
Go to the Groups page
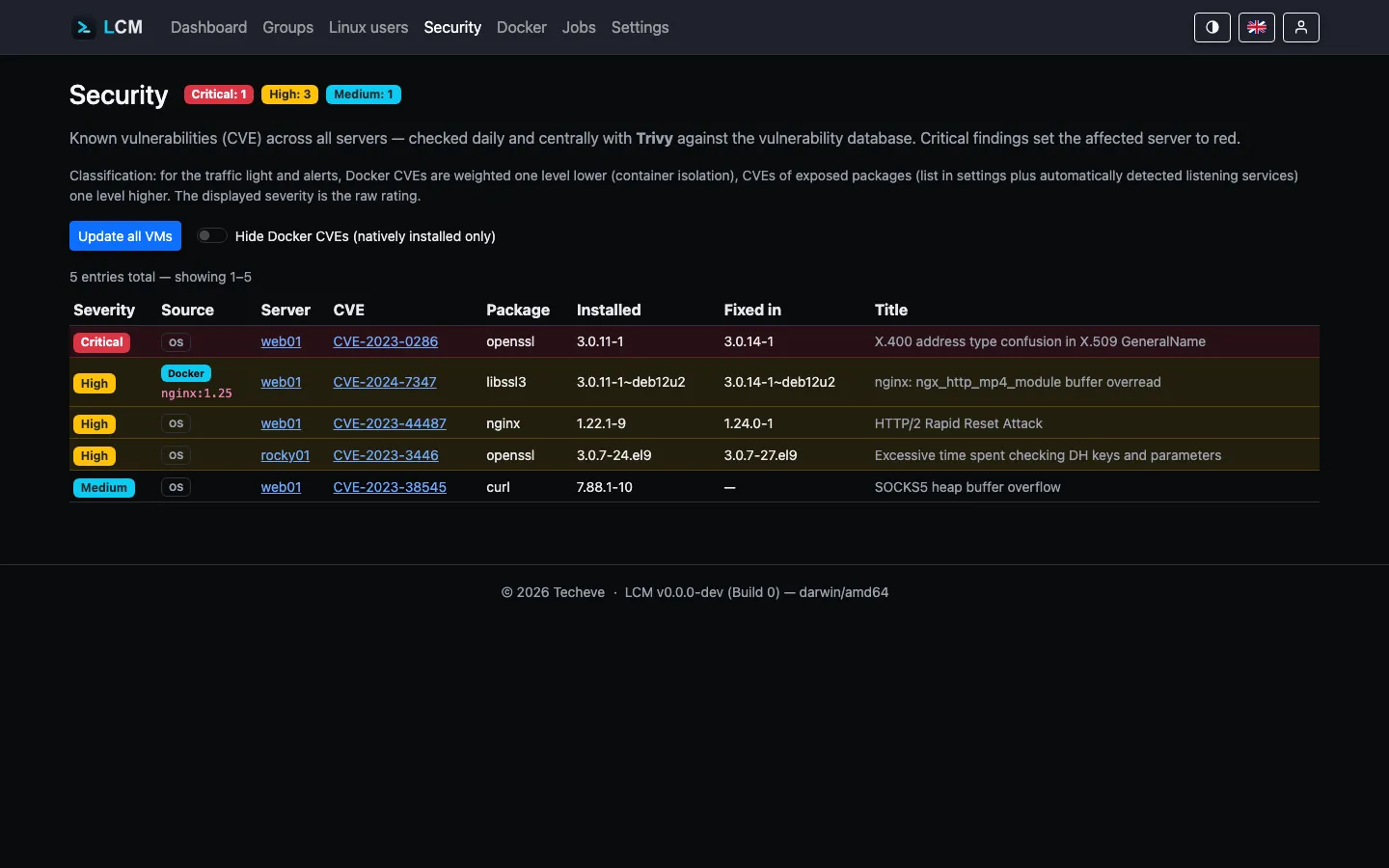[x=287, y=27]
